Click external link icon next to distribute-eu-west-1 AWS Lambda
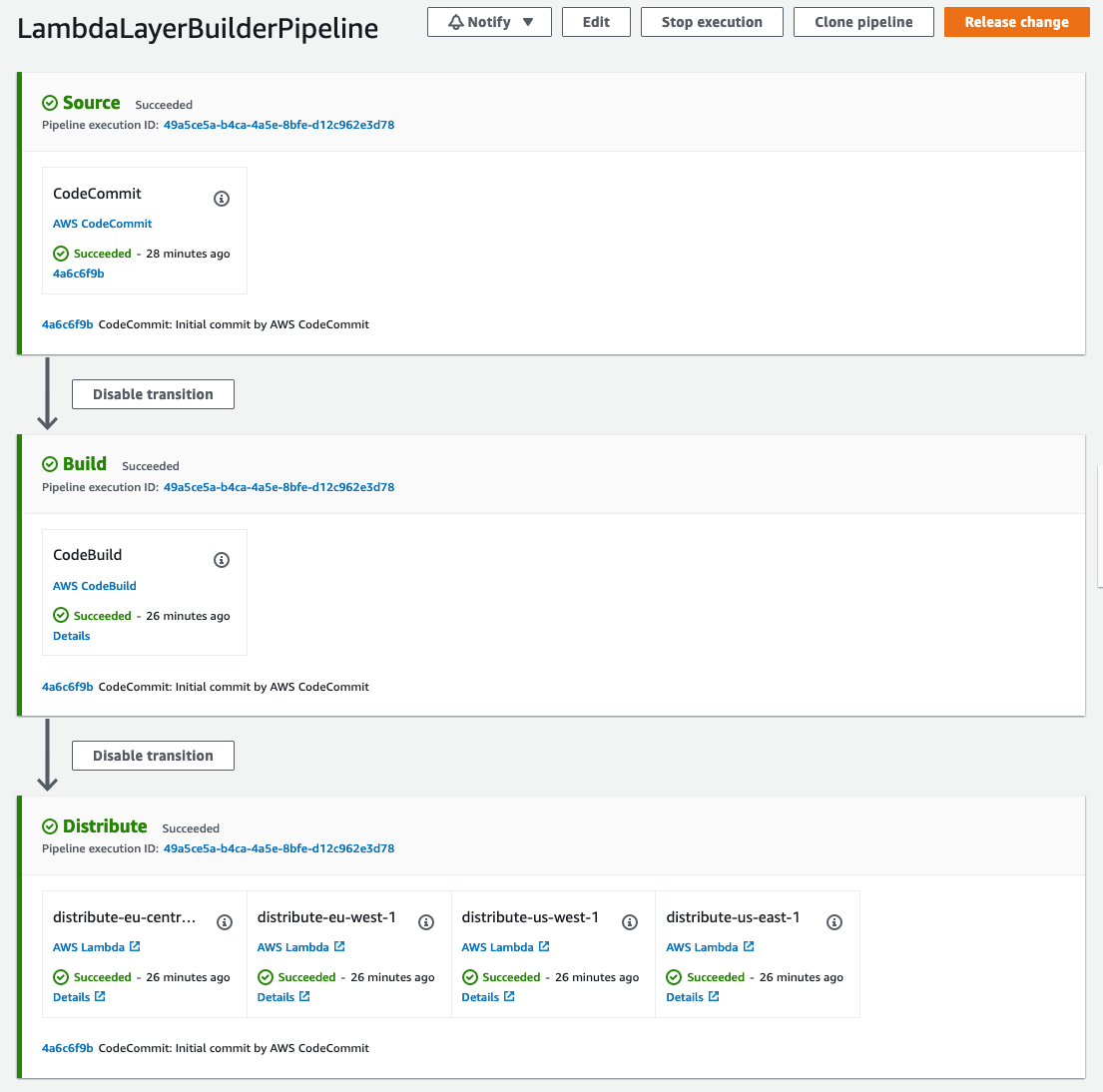1103x1092 pixels. 339,946
